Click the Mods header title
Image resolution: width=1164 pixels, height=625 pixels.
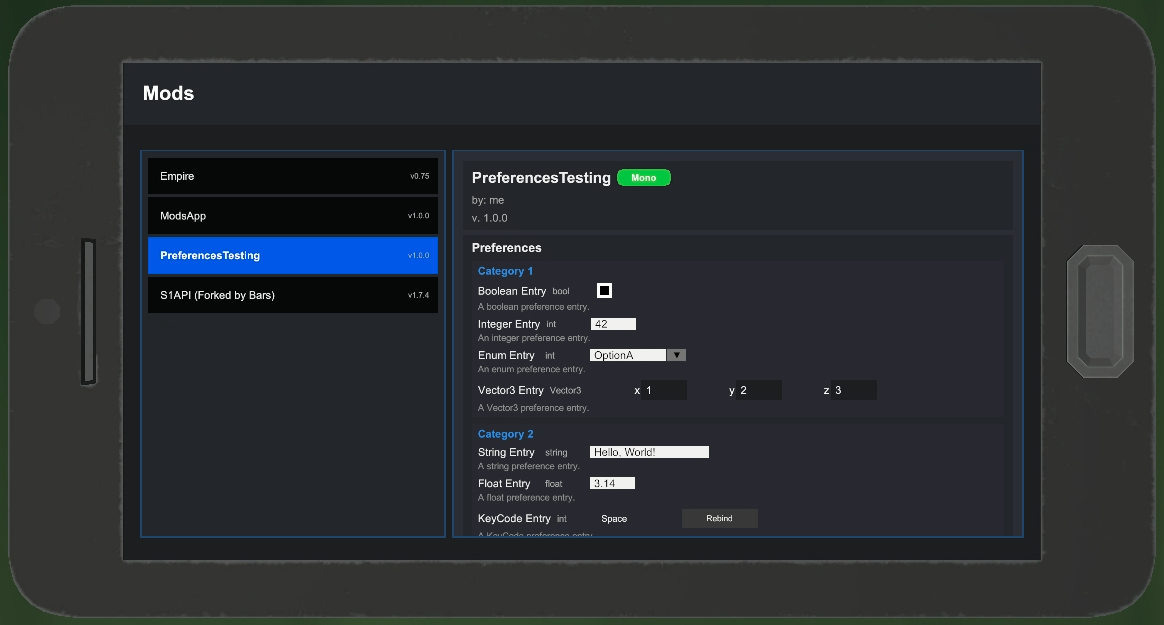[168, 93]
